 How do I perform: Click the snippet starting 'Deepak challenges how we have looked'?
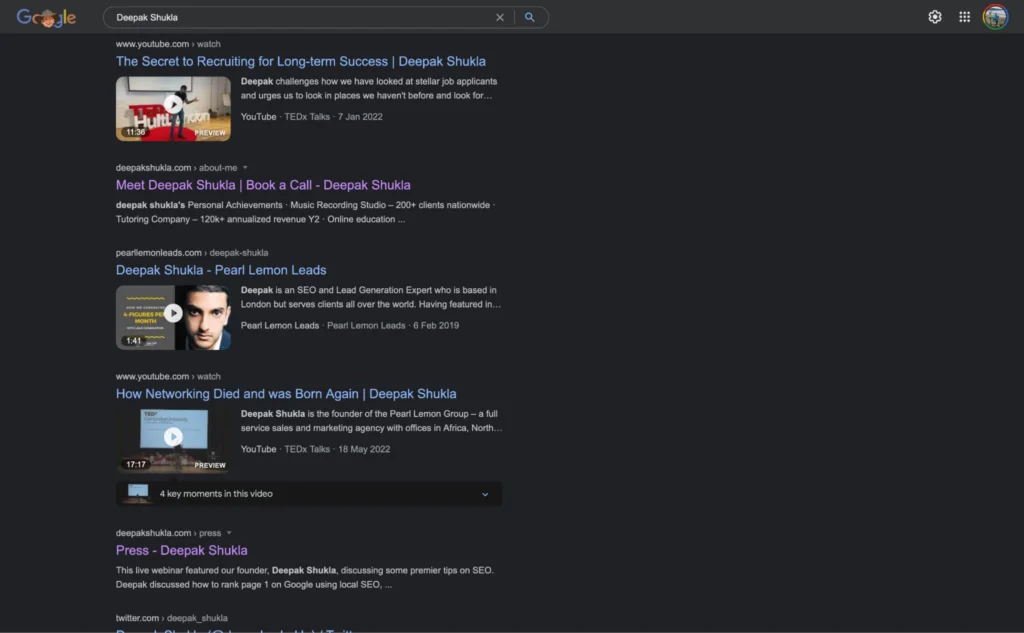pos(369,89)
